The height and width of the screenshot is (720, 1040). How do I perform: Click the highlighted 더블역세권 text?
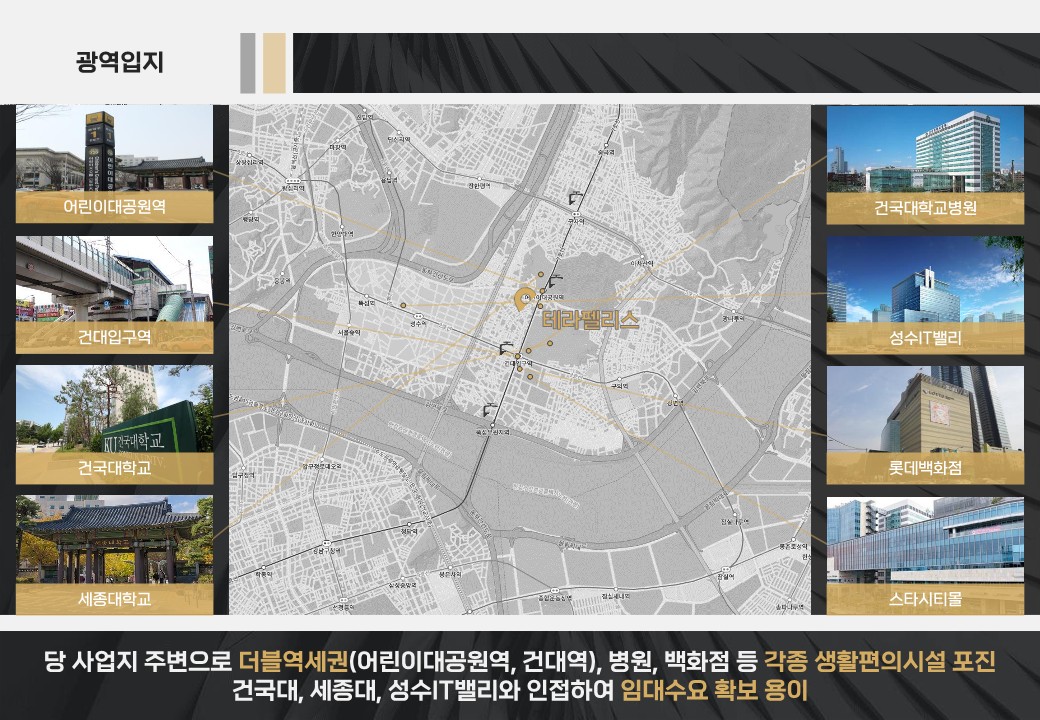pyautogui.click(x=296, y=662)
